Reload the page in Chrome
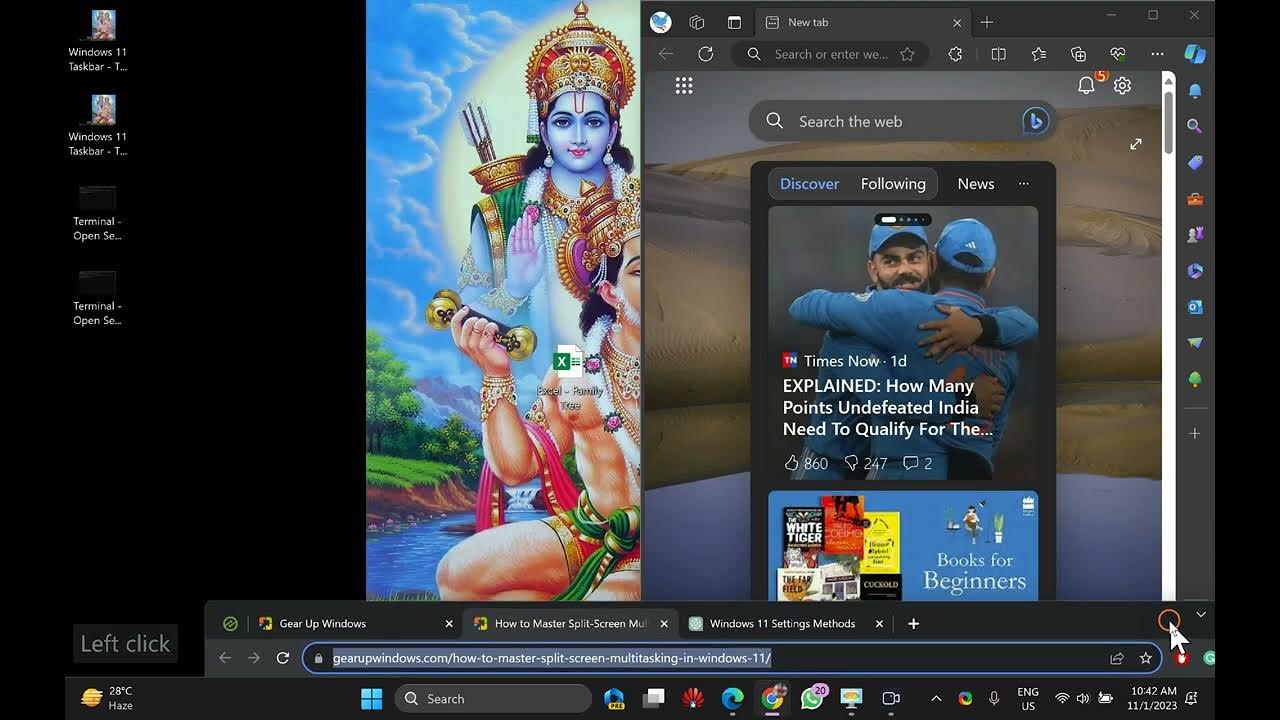Viewport: 1280px width, 720px height. 283,658
